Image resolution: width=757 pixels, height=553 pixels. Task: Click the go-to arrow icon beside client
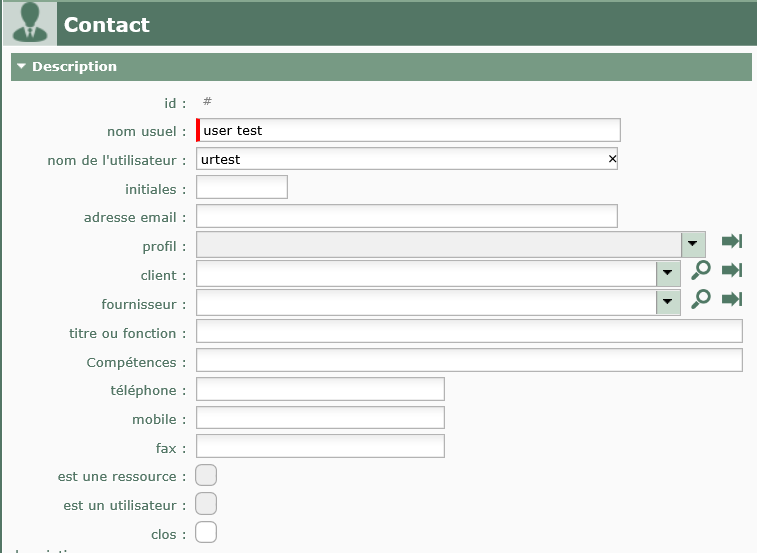click(x=732, y=270)
